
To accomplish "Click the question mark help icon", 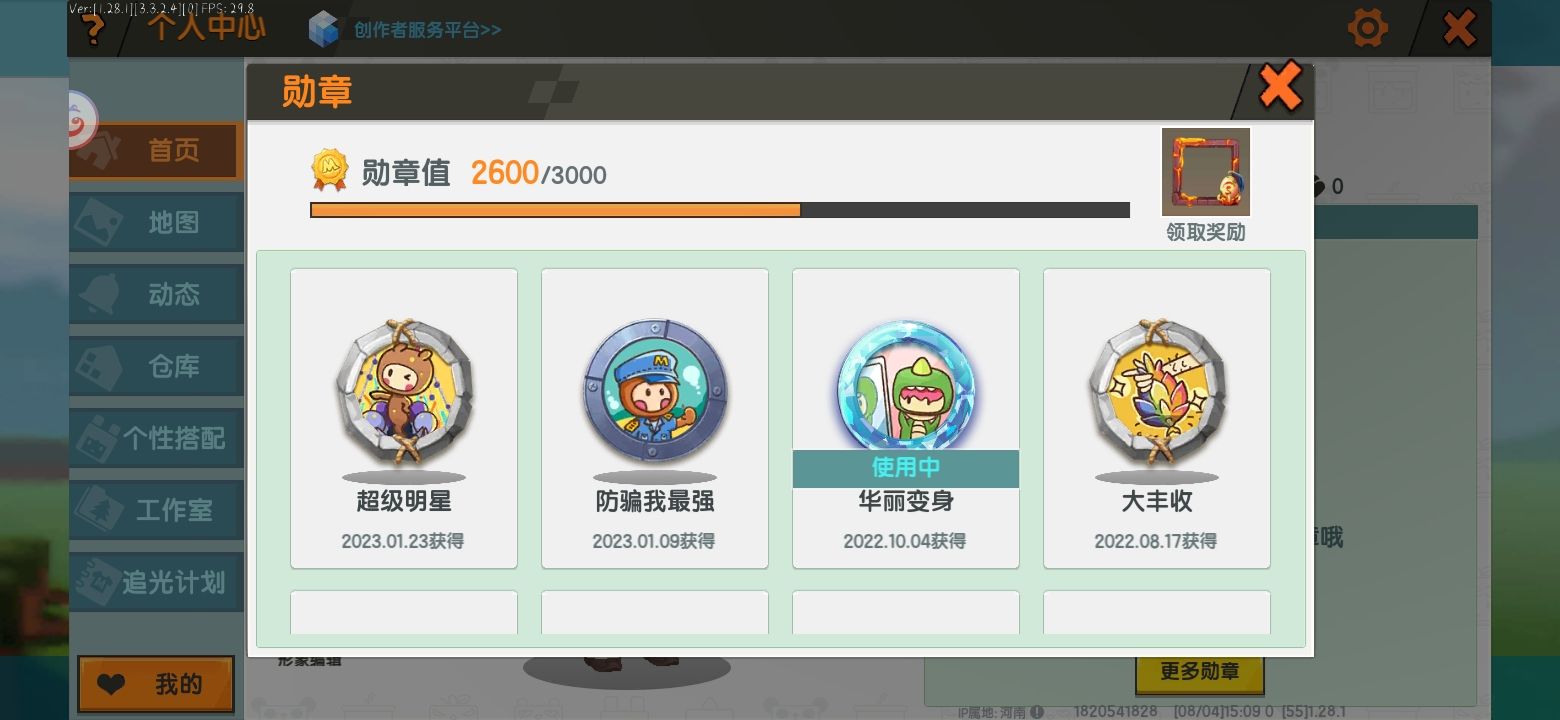I will click(x=93, y=30).
